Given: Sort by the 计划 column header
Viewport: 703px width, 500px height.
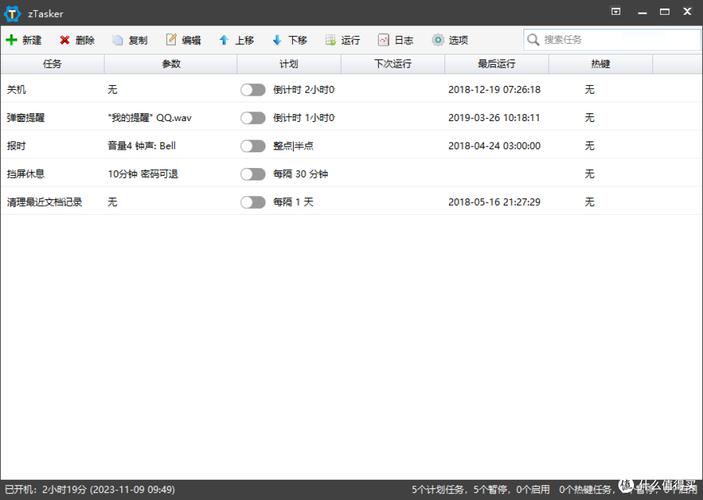Looking at the screenshot, I should (289, 64).
